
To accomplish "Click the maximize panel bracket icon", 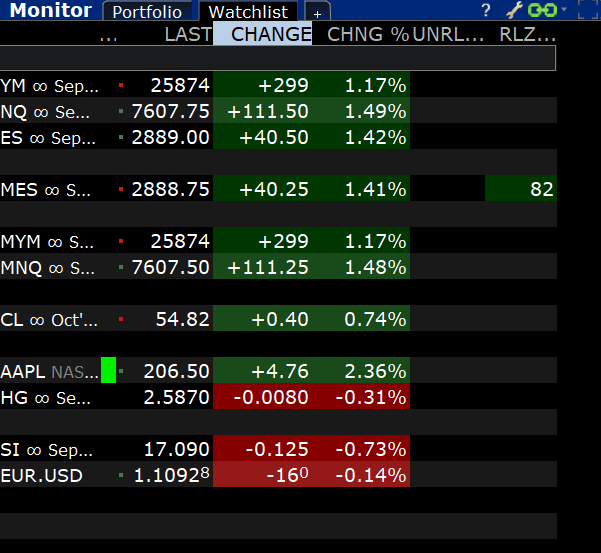I will point(589,10).
